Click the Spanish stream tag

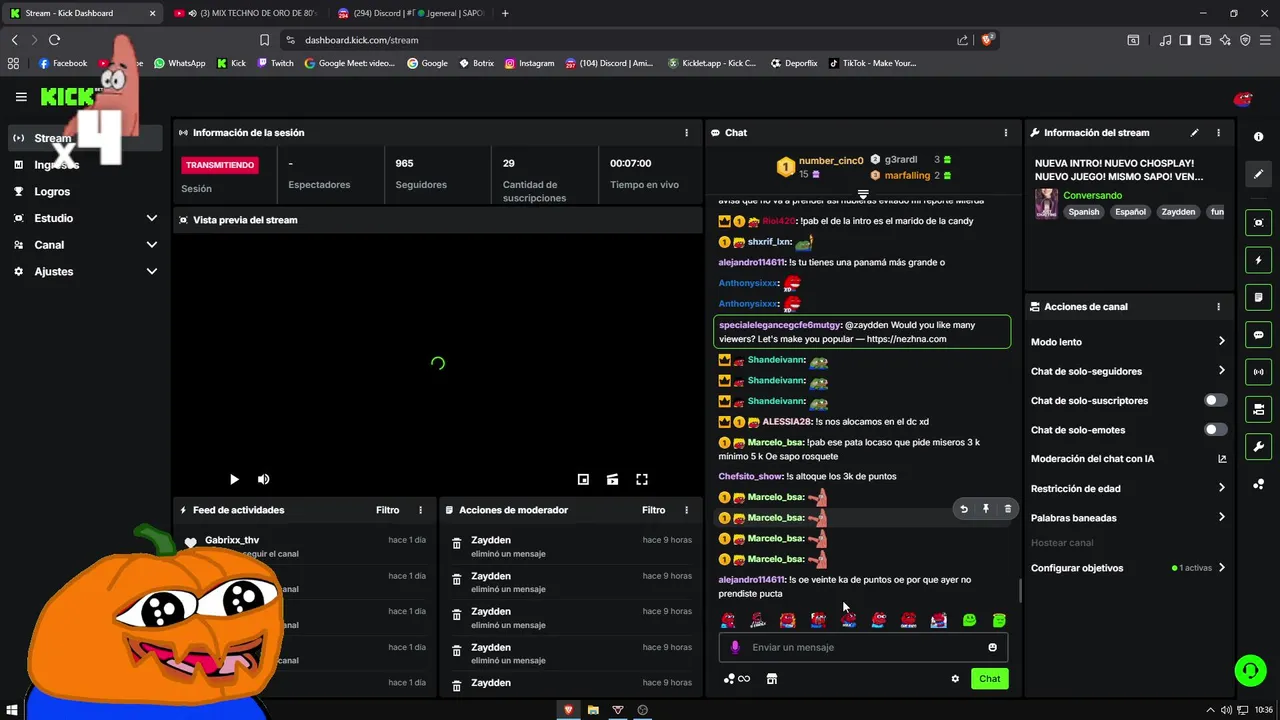click(x=1083, y=212)
